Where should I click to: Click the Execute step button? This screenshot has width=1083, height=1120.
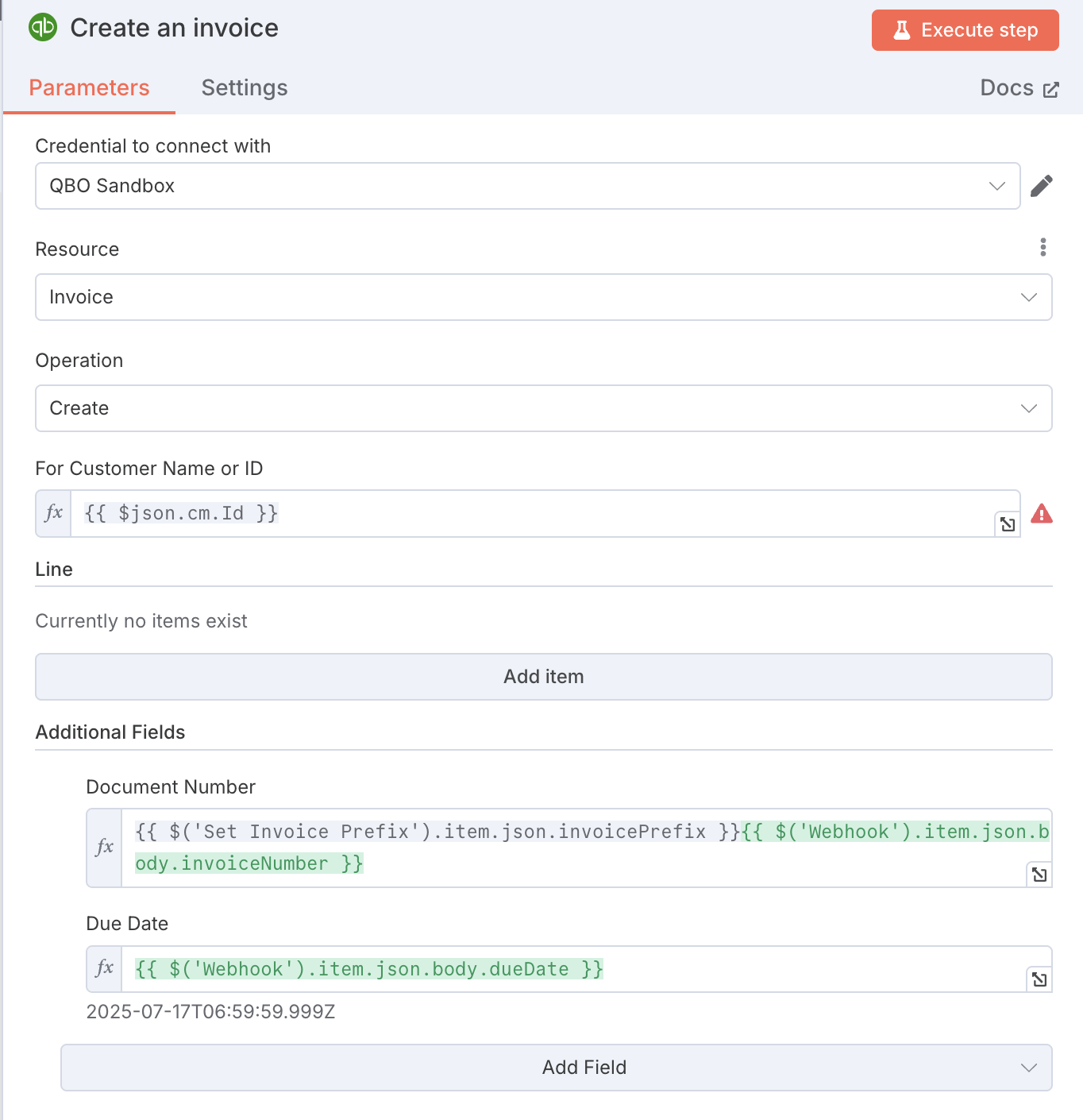click(965, 29)
